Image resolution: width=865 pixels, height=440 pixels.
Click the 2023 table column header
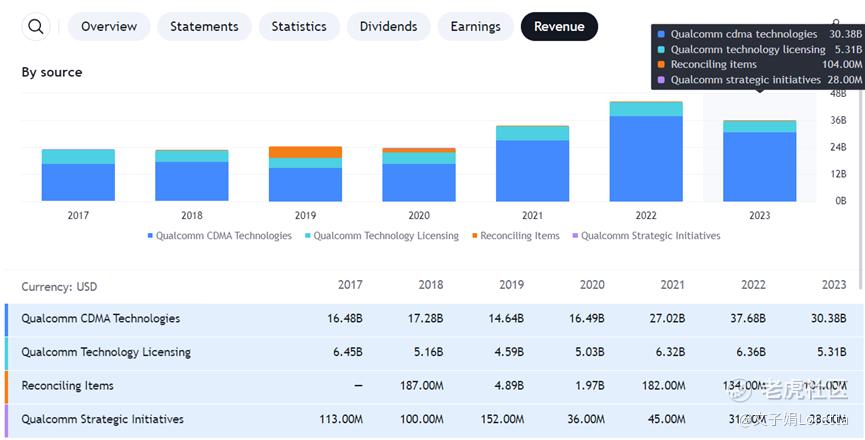(834, 285)
